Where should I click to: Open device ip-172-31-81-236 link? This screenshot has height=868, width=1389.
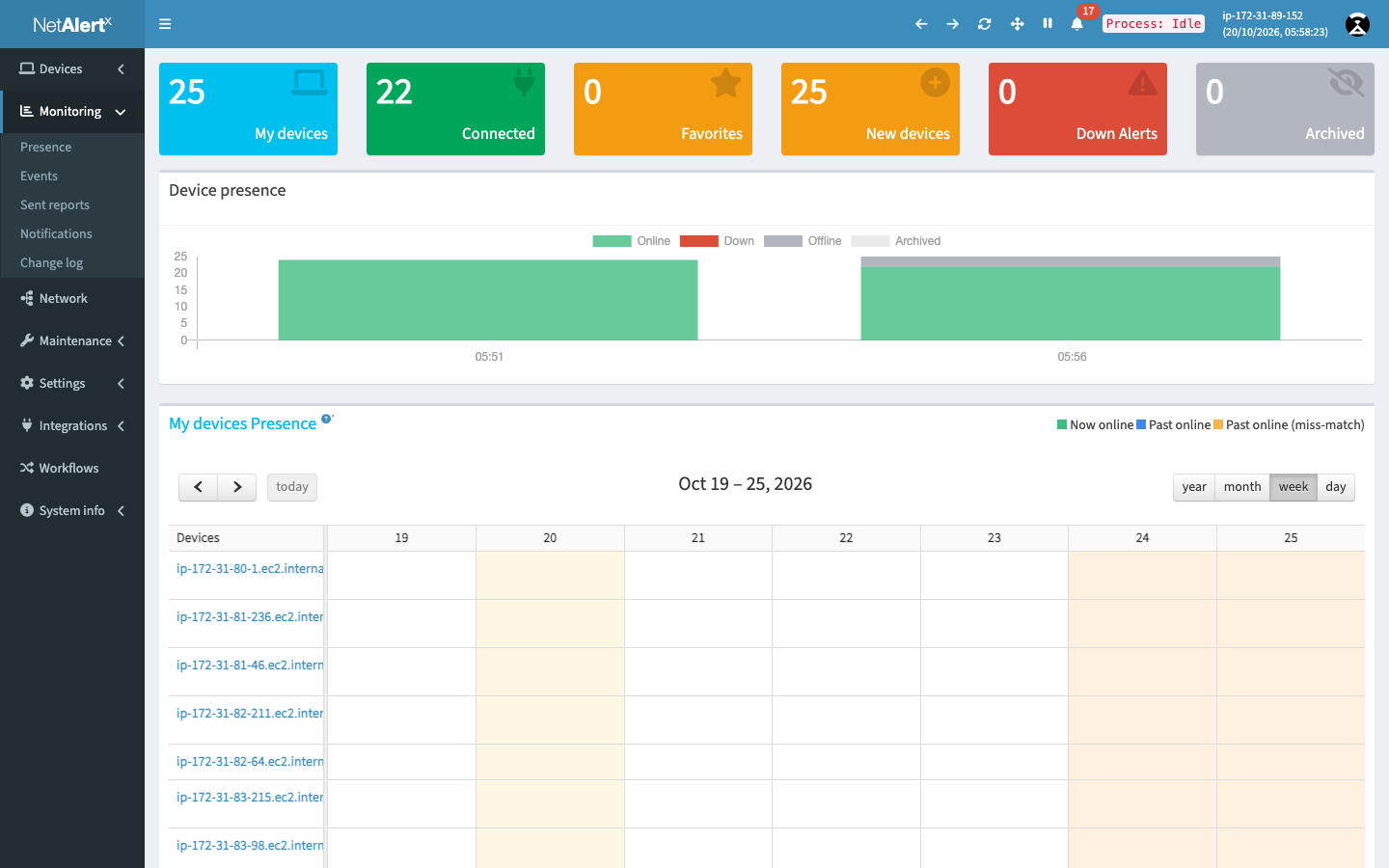pos(250,617)
